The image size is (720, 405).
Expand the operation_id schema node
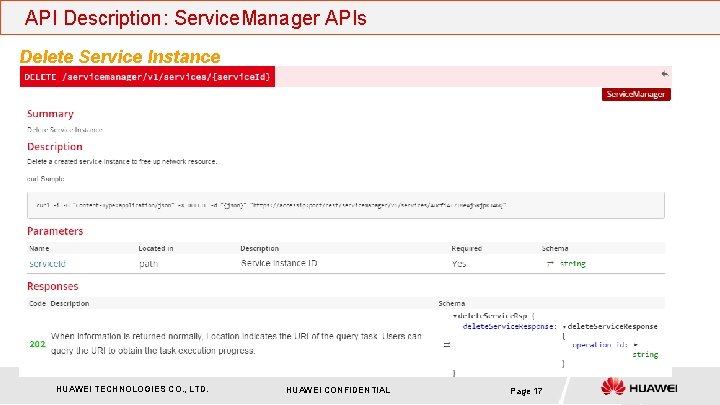coord(636,344)
